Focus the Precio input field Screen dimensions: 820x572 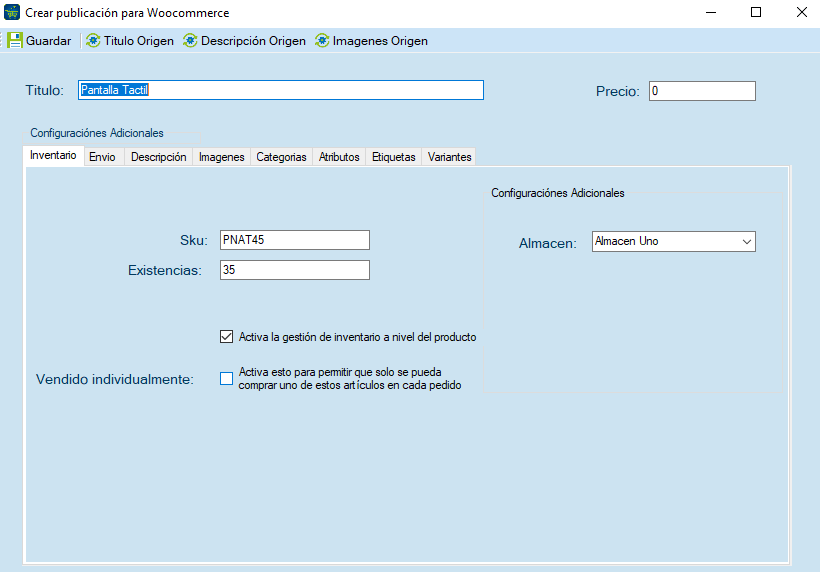pyautogui.click(x=702, y=91)
